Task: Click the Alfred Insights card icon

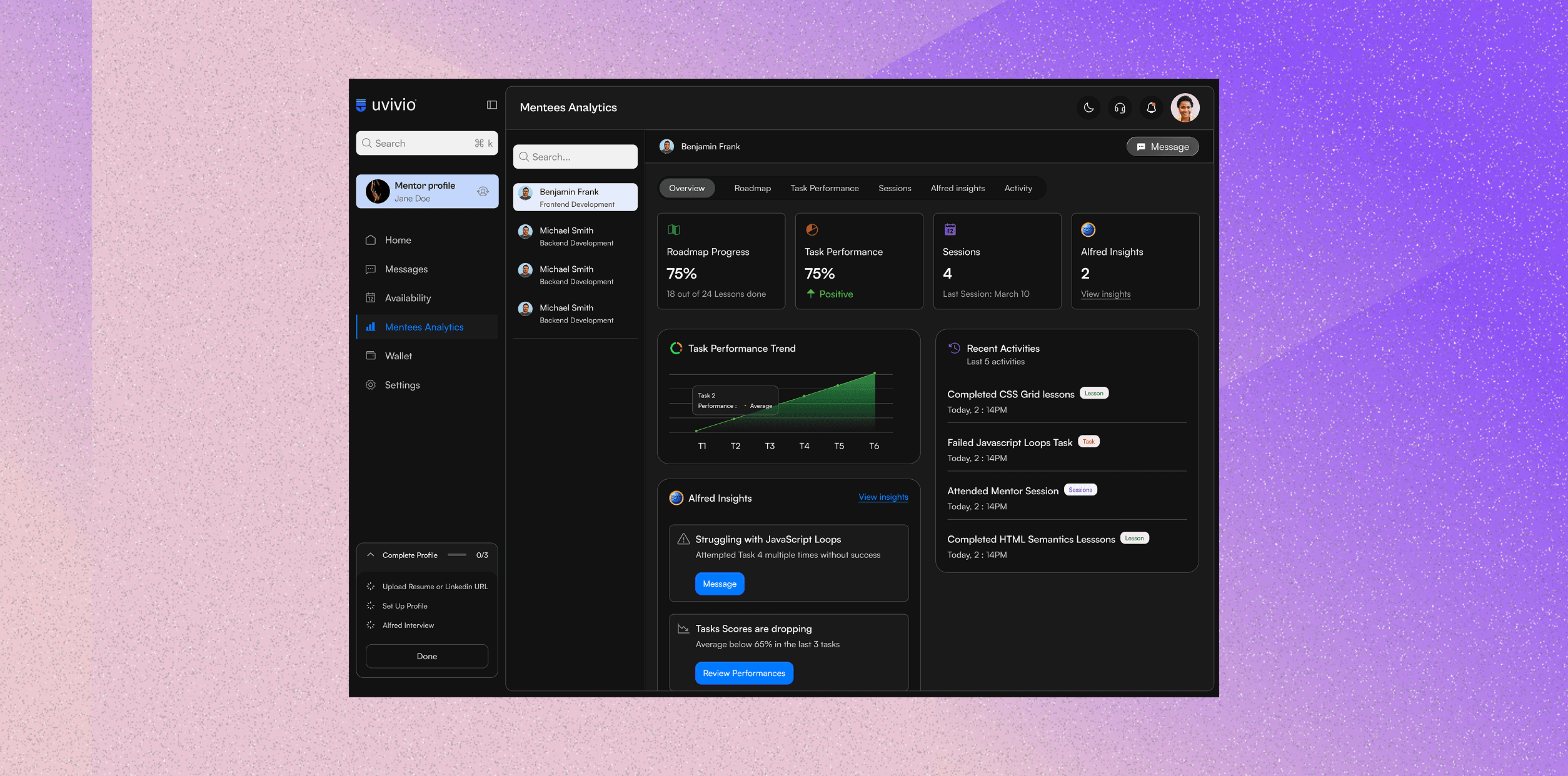Action: (x=1088, y=230)
